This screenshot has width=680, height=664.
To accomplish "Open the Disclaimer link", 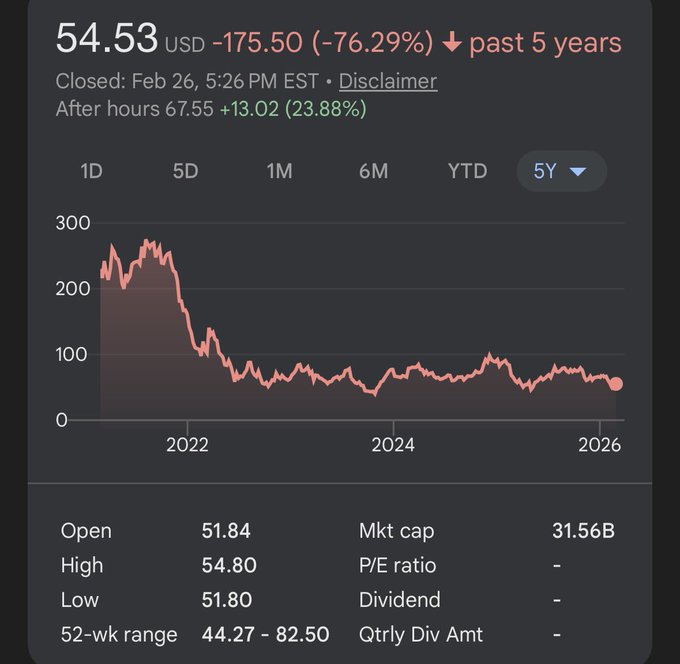I will coord(388,81).
